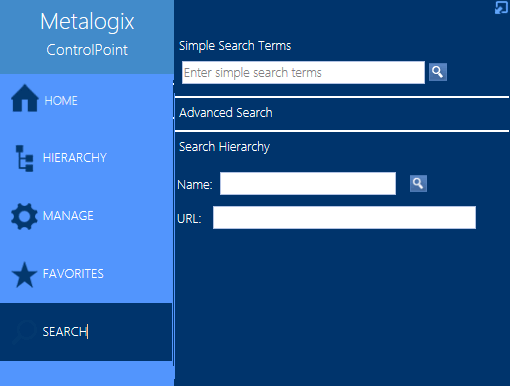Click the Name: label
The height and width of the screenshot is (386, 510).
pyautogui.click(x=195, y=184)
